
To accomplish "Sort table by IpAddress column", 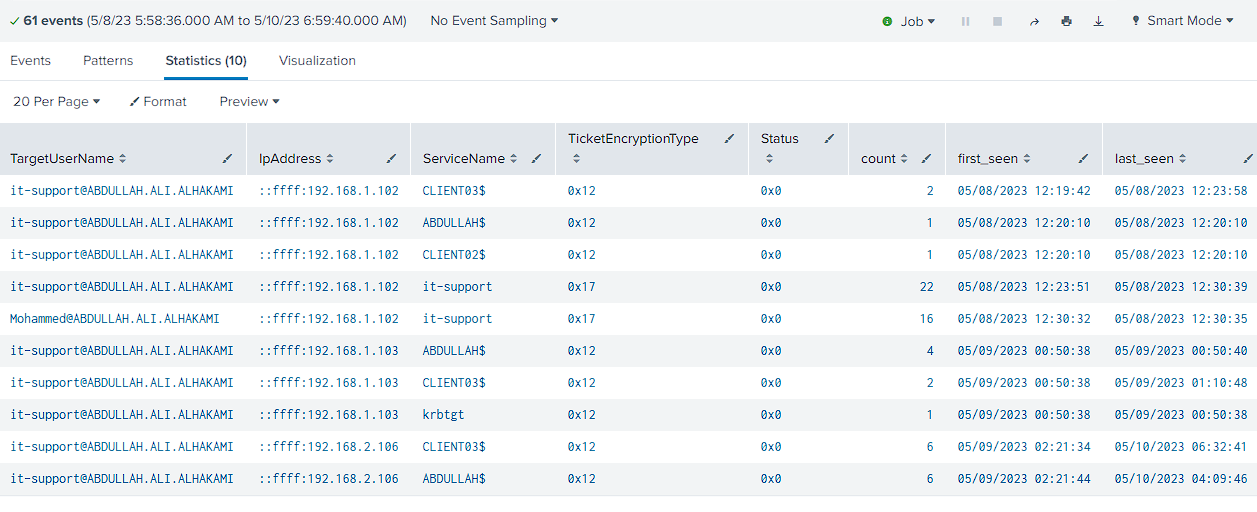I will click(x=296, y=159).
